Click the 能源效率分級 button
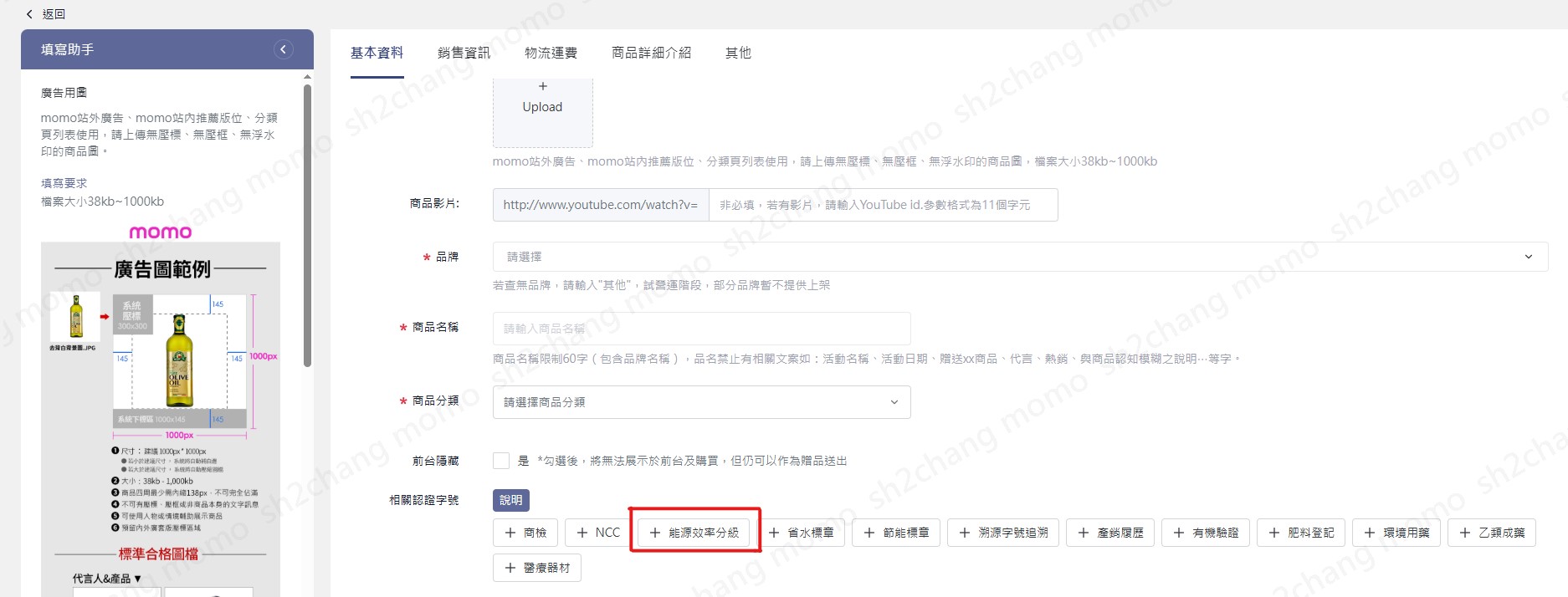The height and width of the screenshot is (597, 1568). [x=694, y=533]
